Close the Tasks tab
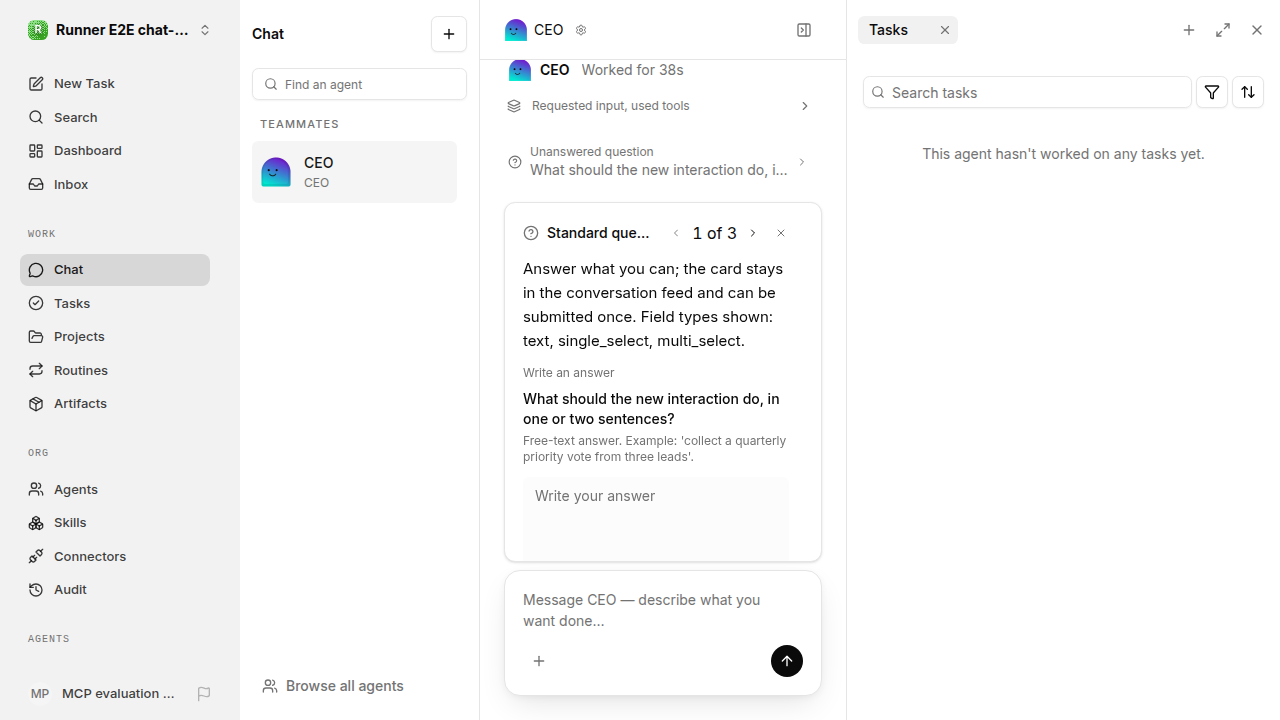The image size is (1280, 720). click(x=944, y=30)
